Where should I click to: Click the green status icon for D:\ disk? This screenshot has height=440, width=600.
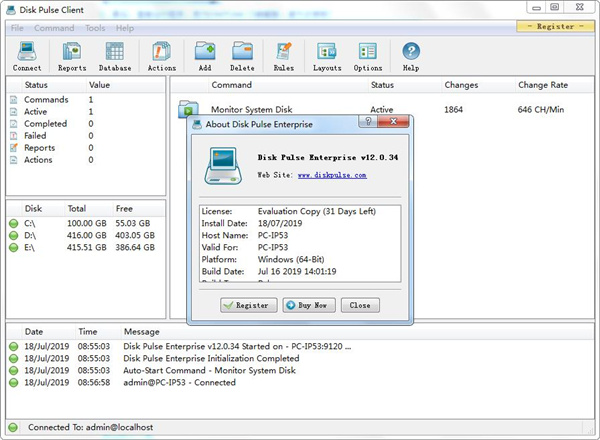tap(14, 235)
